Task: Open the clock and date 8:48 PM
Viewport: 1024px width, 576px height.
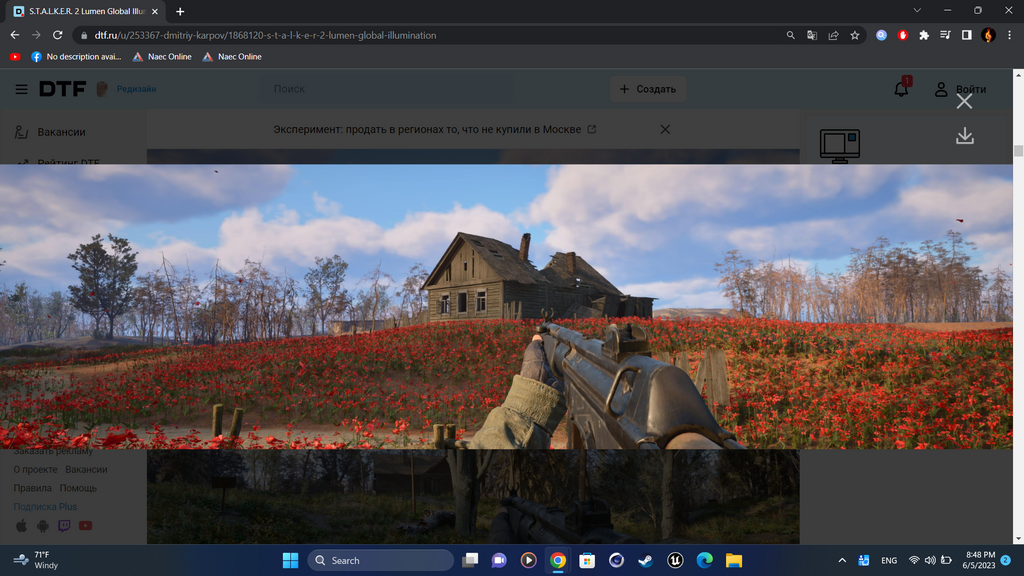Action: point(978,560)
